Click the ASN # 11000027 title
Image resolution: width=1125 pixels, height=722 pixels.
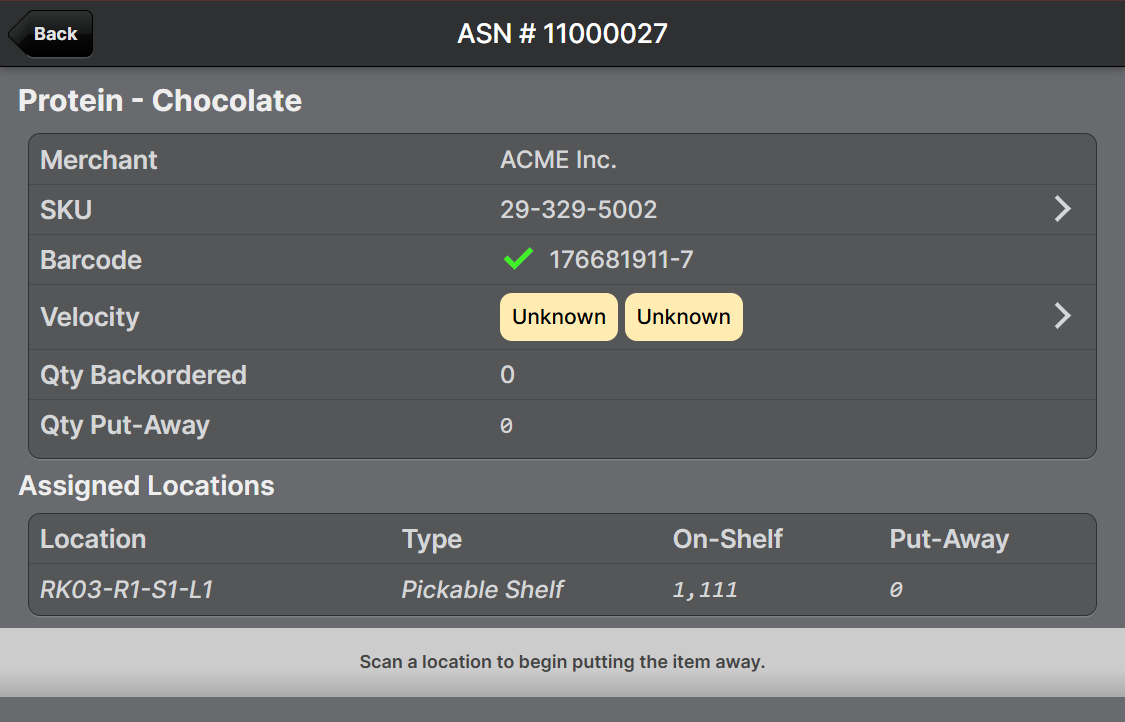click(x=562, y=34)
